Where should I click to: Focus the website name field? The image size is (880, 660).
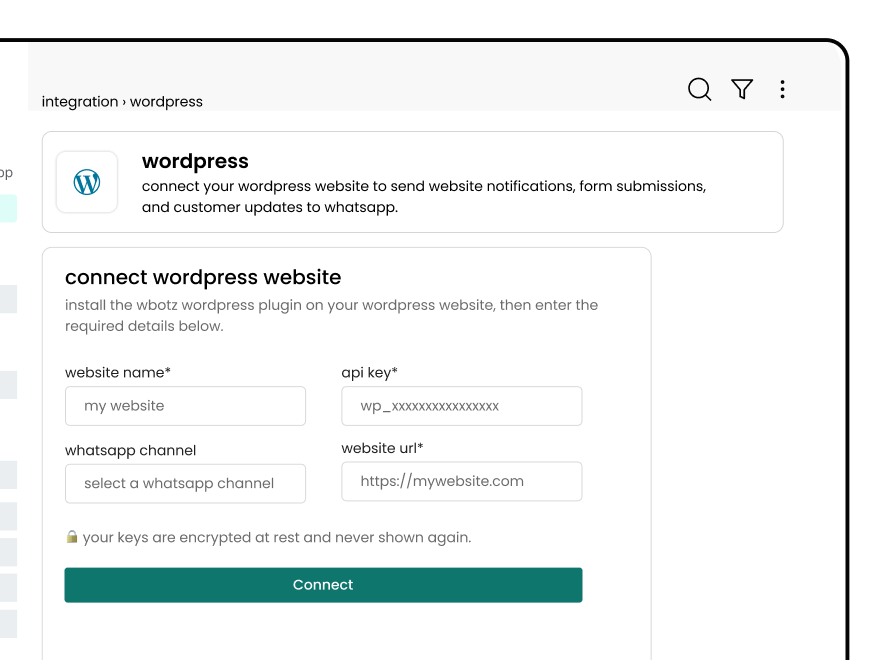(185, 406)
